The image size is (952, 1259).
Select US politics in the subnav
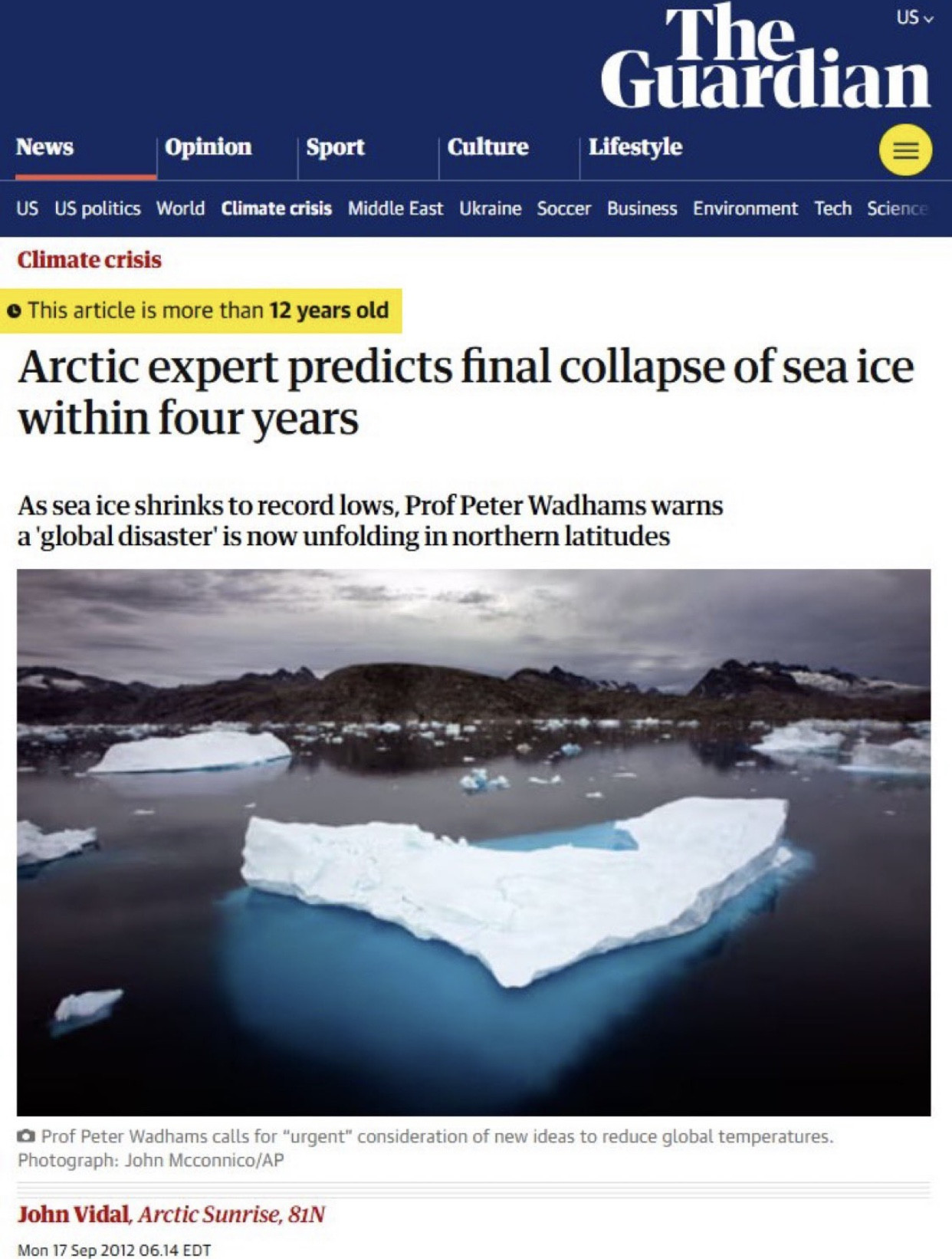click(97, 209)
